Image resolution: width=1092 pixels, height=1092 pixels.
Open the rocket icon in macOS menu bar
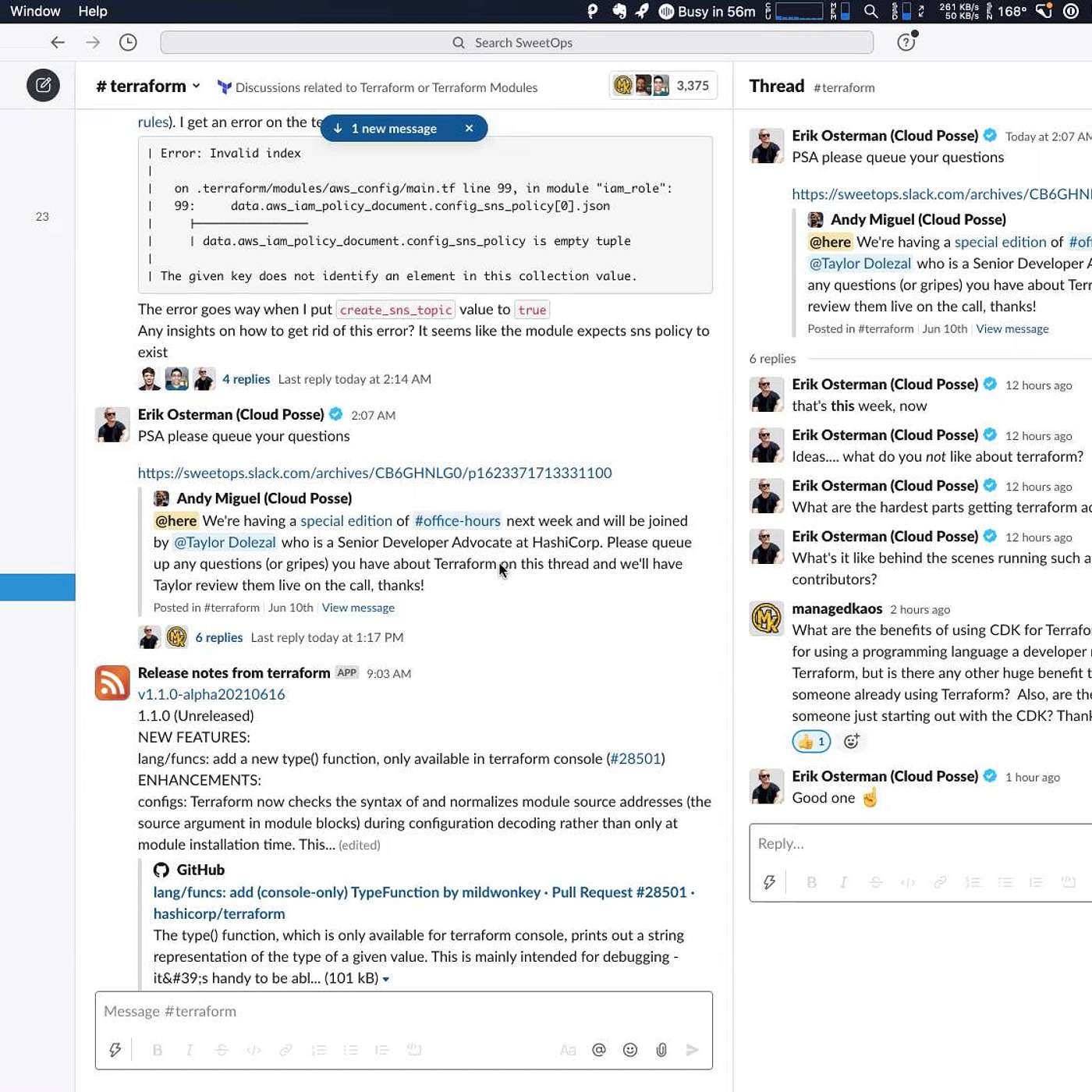(x=642, y=11)
